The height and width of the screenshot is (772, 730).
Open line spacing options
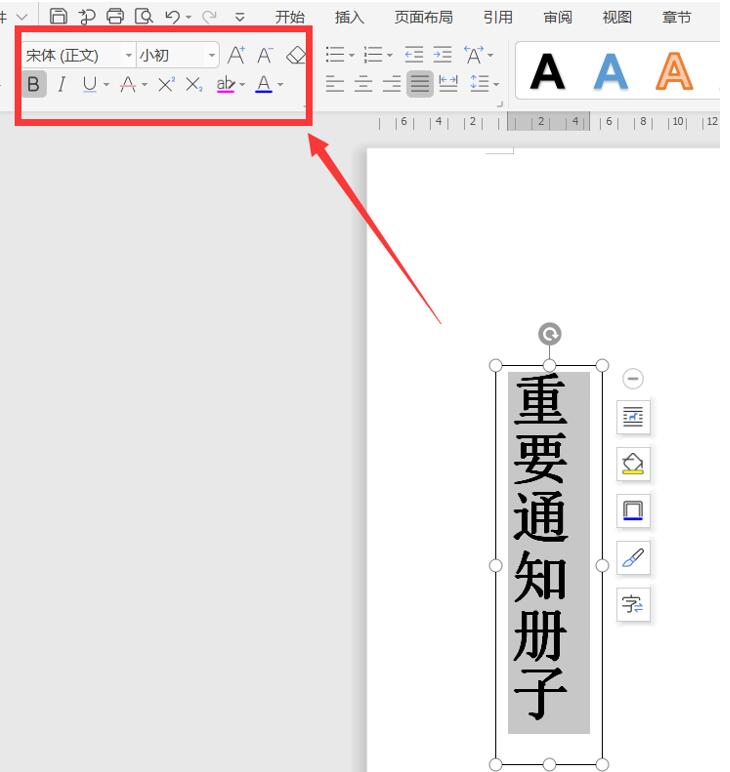click(x=479, y=84)
